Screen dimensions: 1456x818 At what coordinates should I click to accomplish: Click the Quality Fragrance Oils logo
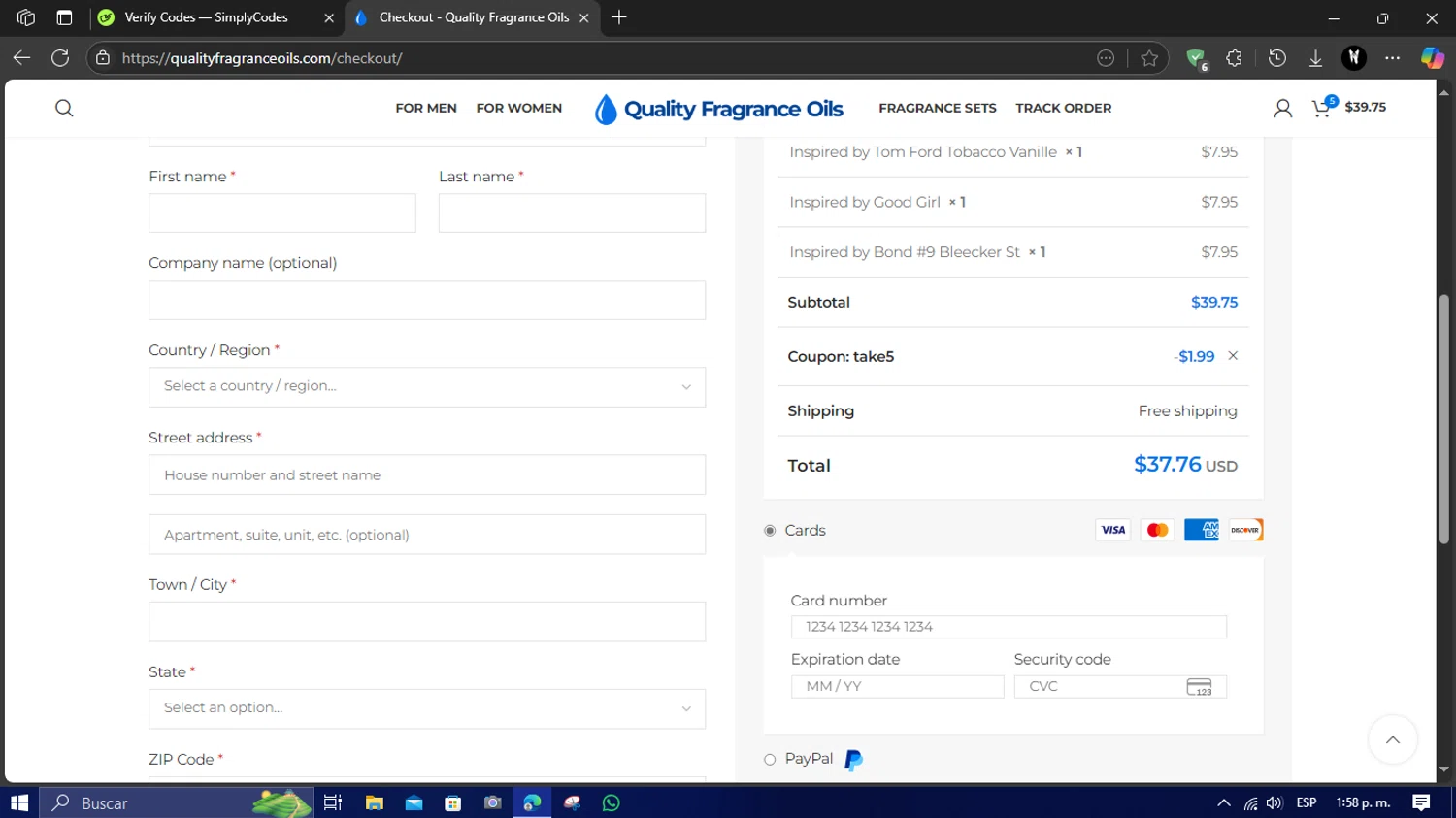[x=718, y=109]
